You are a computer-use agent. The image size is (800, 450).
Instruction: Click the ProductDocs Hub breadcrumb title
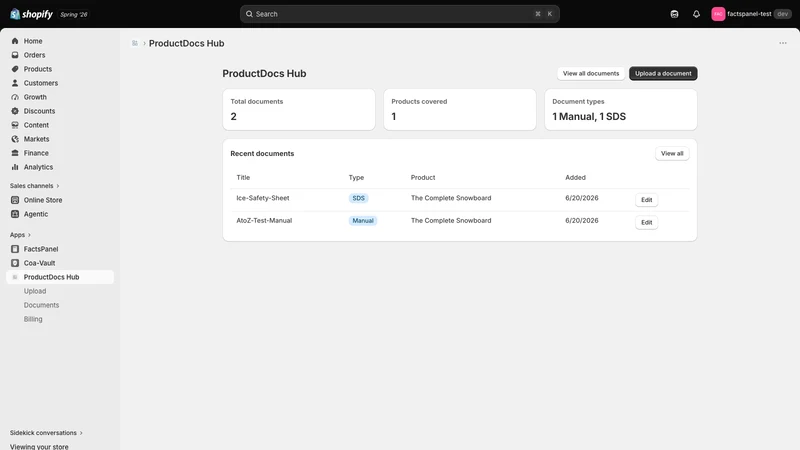[x=186, y=43]
